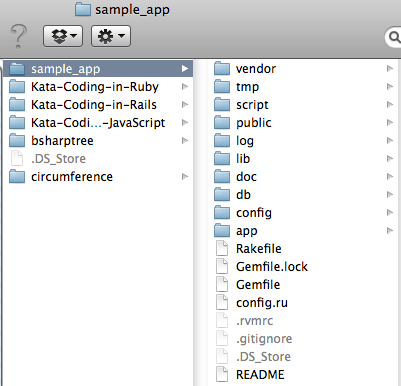Screen dimensions: 401x386
Task: Click the lib folder icon
Action: tap(222, 159)
